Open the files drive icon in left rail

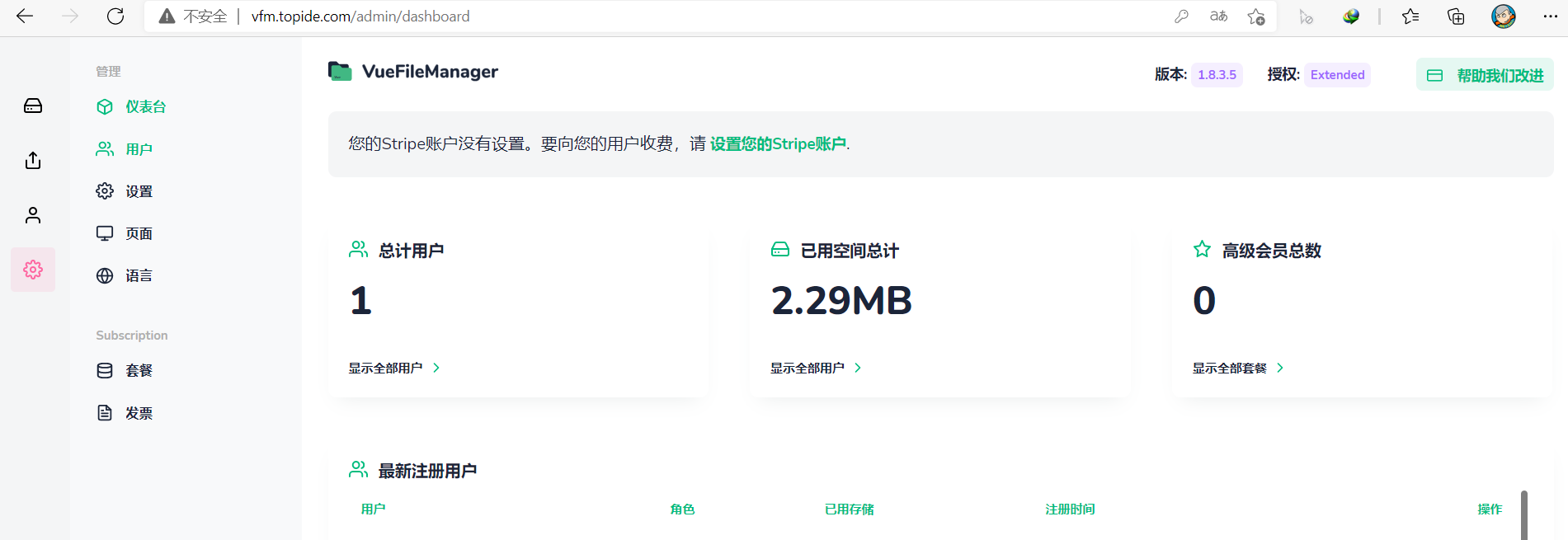33,106
